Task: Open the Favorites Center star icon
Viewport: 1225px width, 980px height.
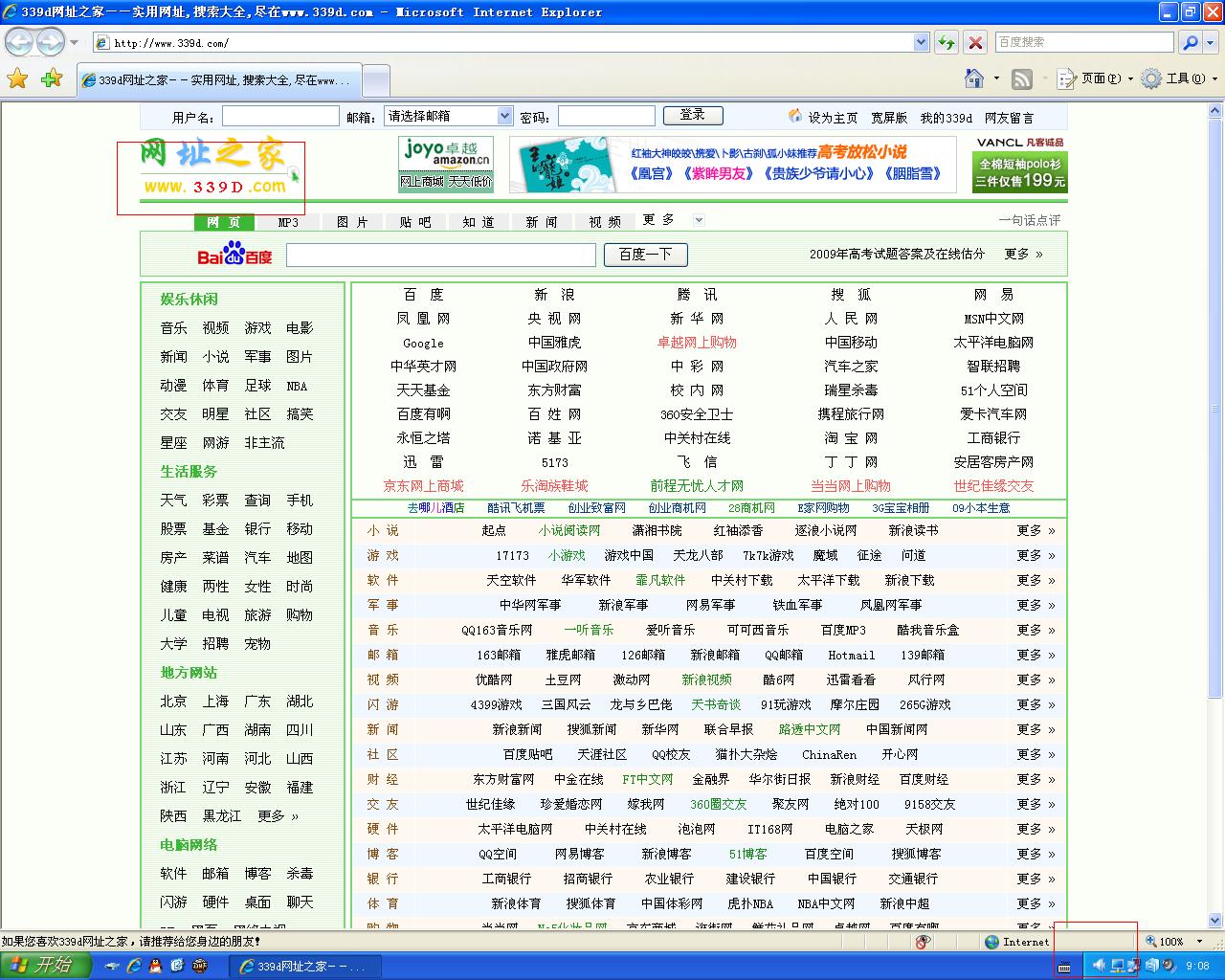Action: 17,78
